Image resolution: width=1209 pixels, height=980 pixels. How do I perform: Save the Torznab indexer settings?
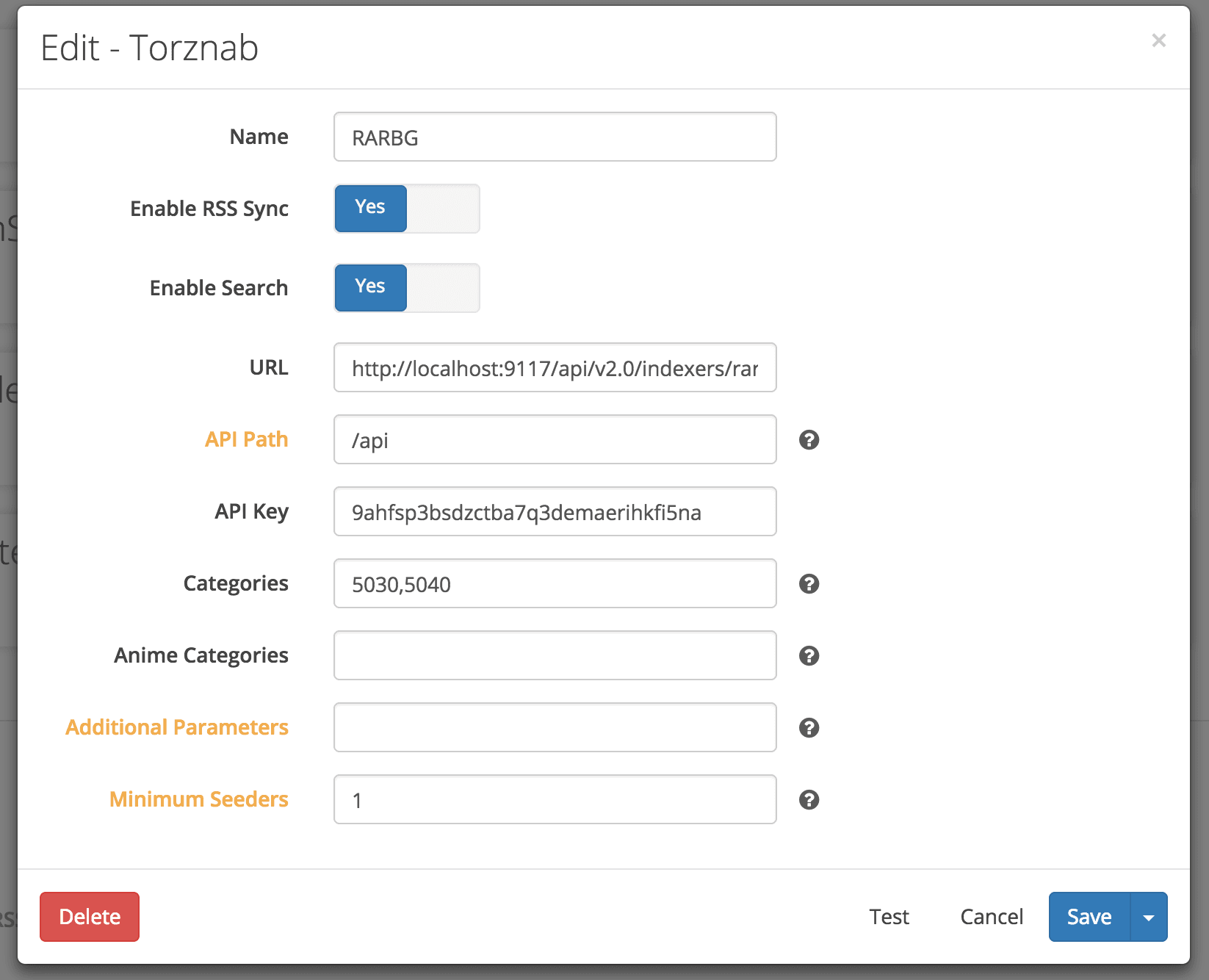coord(1089,917)
